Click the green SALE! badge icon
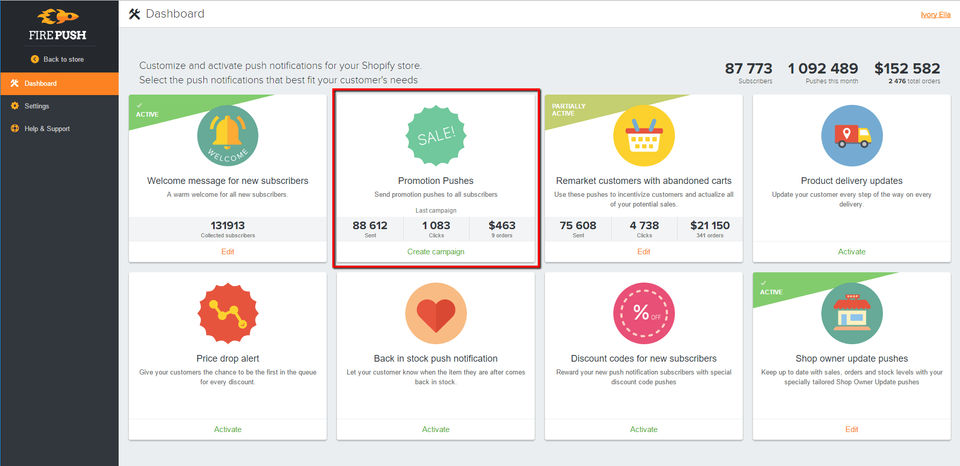Screen dimensions: 960x466 (x=435, y=136)
